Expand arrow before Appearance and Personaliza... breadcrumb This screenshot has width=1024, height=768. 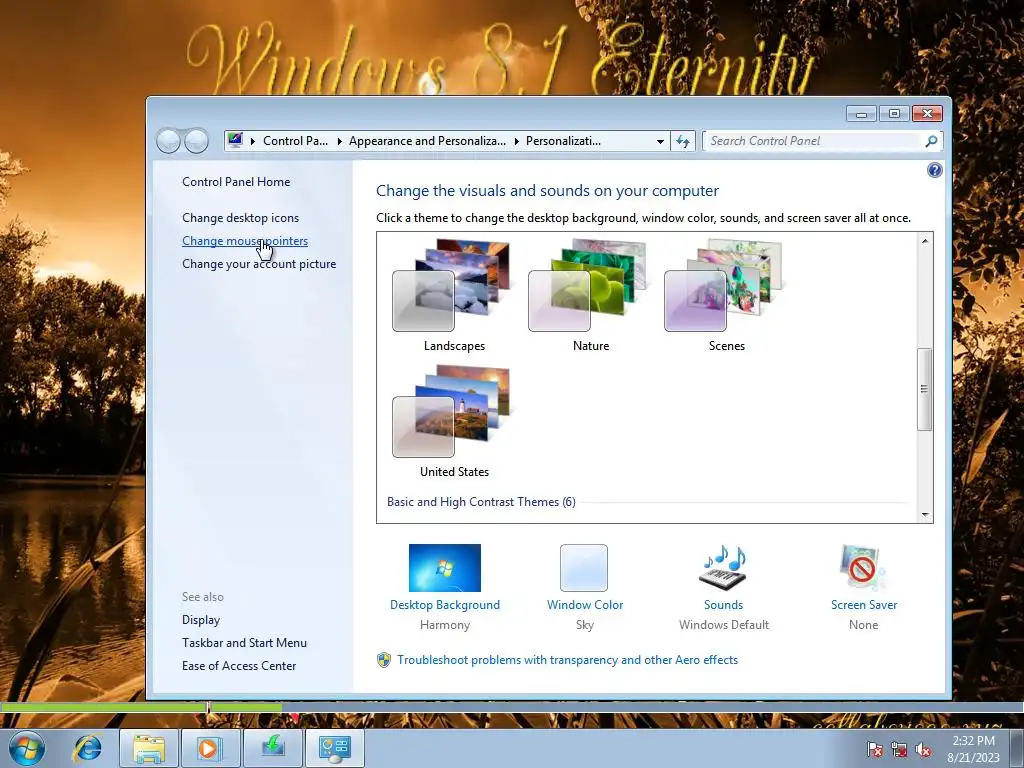point(340,141)
